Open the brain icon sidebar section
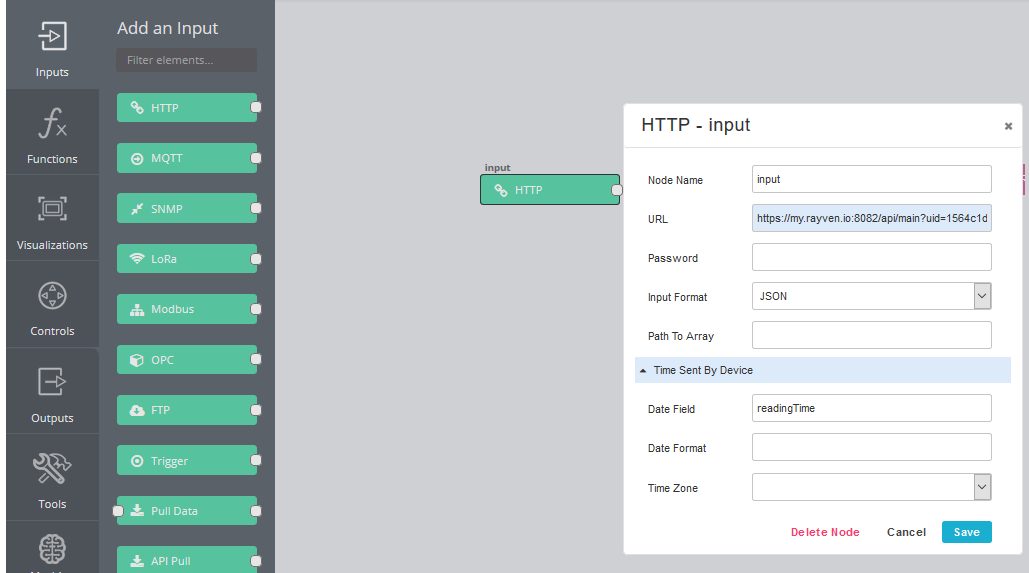1029x573 pixels. pyautogui.click(x=52, y=549)
